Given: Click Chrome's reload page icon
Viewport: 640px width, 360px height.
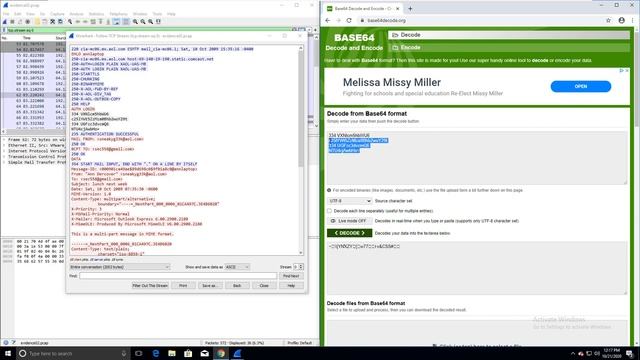Looking at the screenshot, I should 349,20.
